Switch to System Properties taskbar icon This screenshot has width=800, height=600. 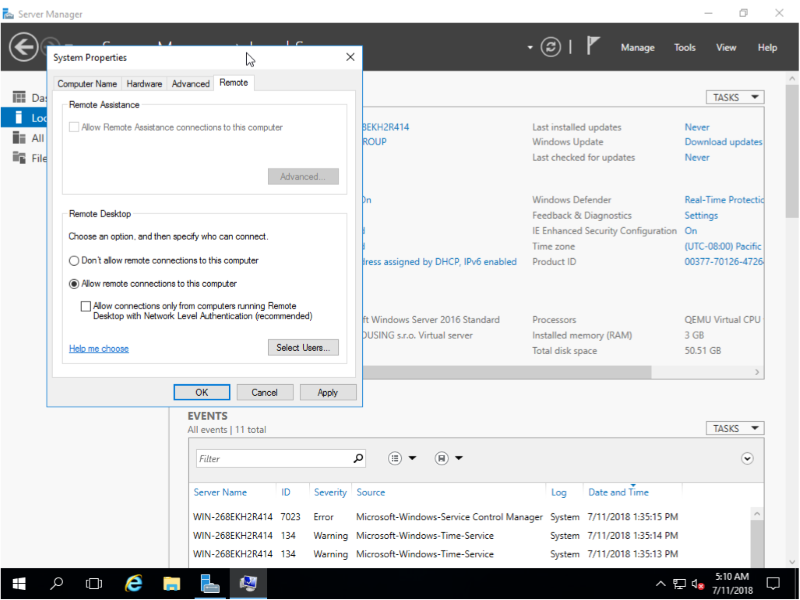pyautogui.click(x=248, y=583)
